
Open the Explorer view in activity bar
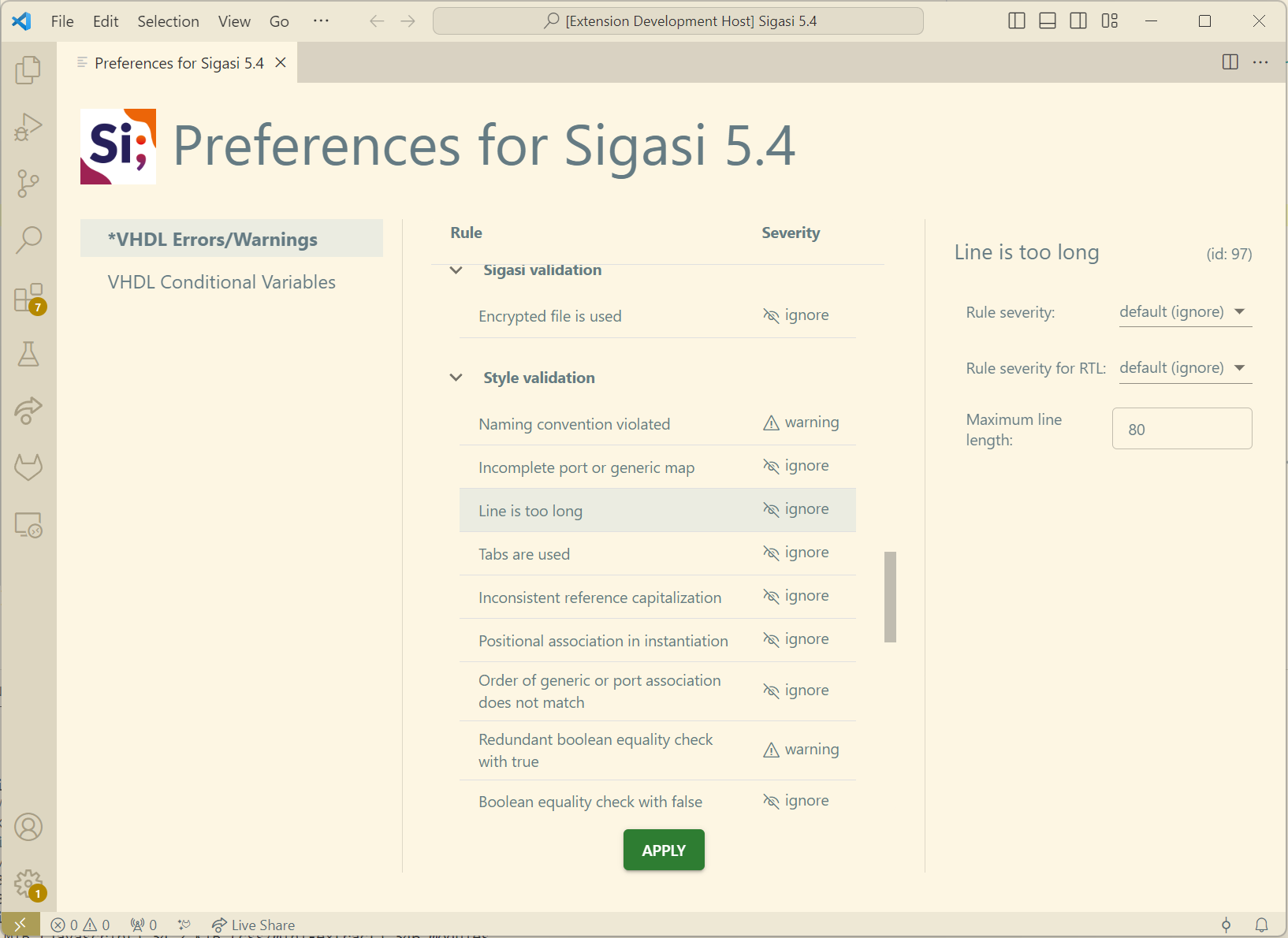tap(28, 70)
